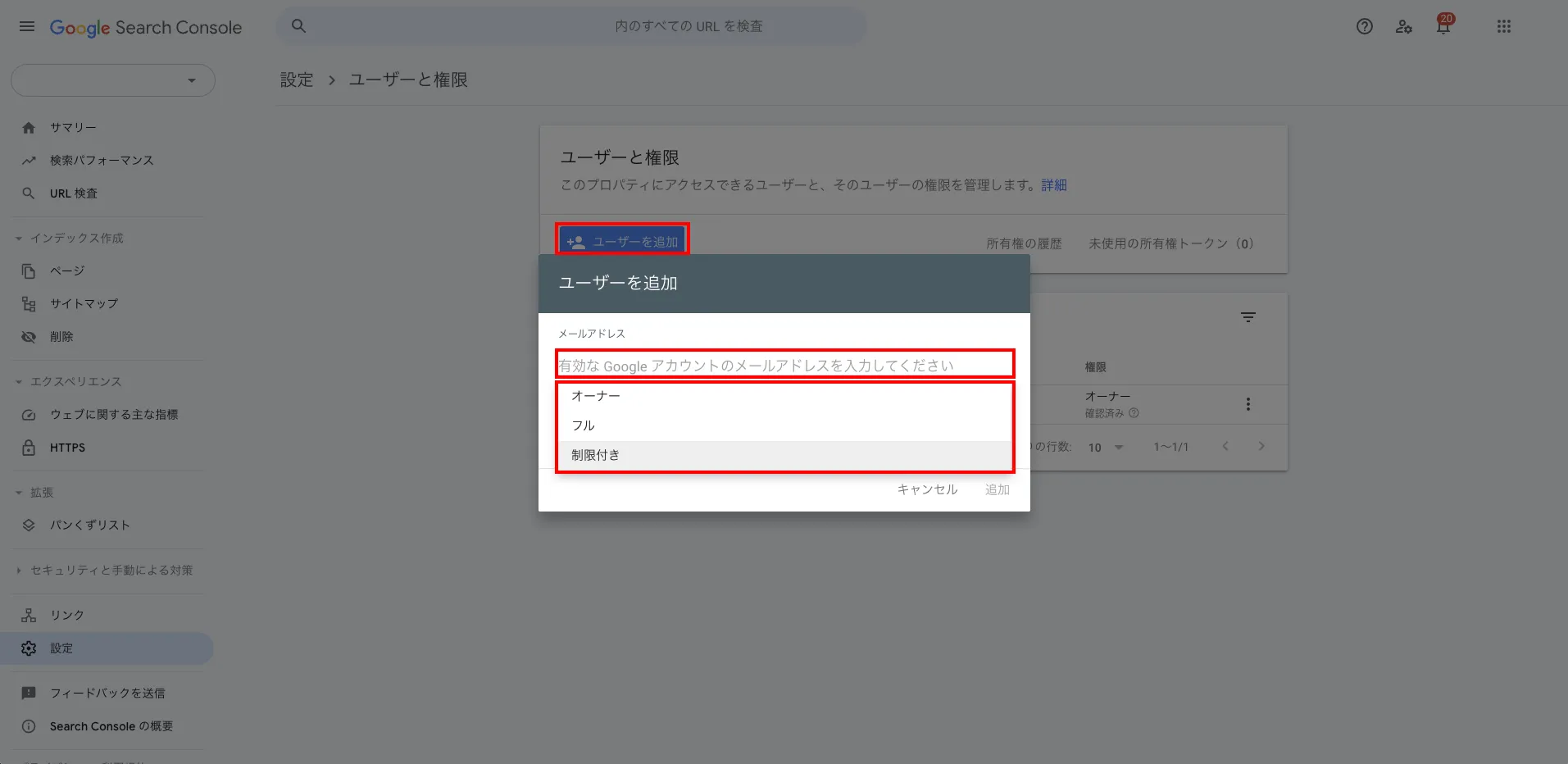Open 検索パフォーマンス in the sidebar
The width and height of the screenshot is (1568, 764).
point(102,161)
